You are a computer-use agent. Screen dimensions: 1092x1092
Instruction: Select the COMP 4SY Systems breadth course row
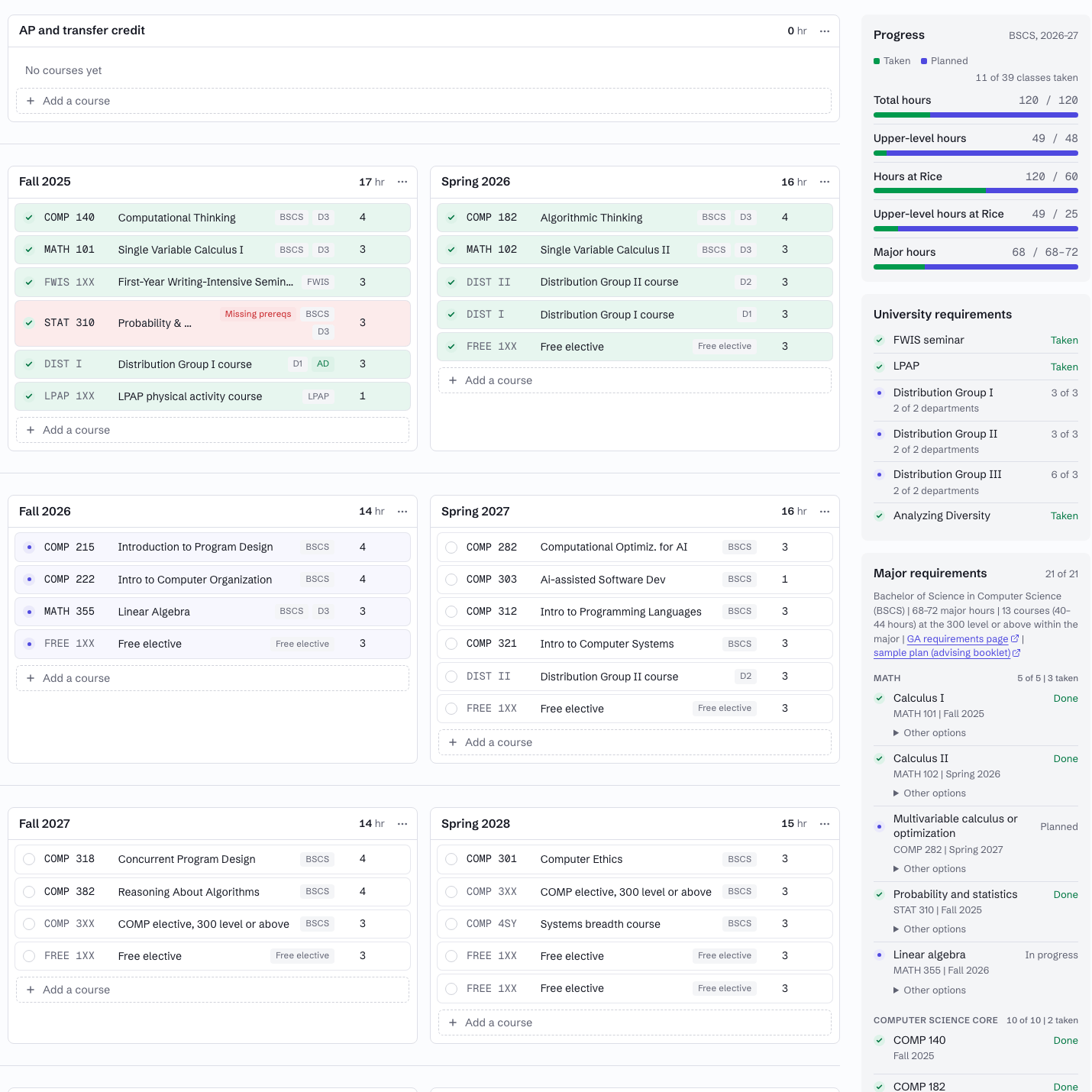pos(635,924)
